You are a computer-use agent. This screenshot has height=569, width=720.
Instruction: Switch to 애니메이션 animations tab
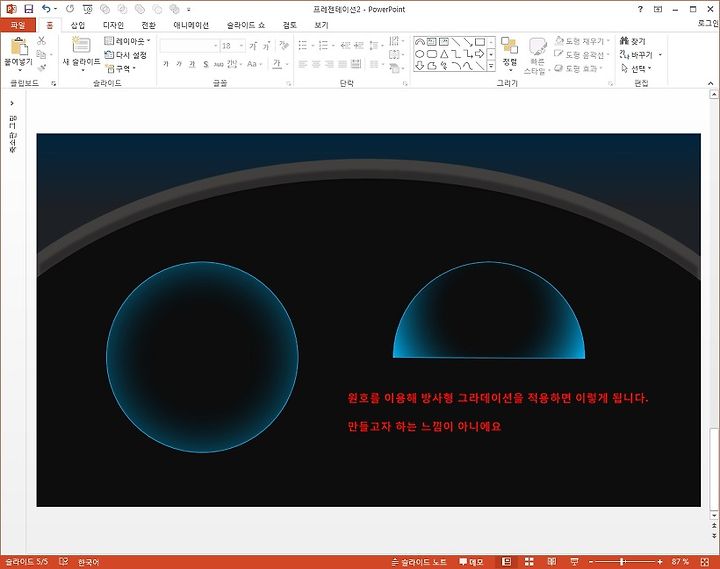point(191,25)
